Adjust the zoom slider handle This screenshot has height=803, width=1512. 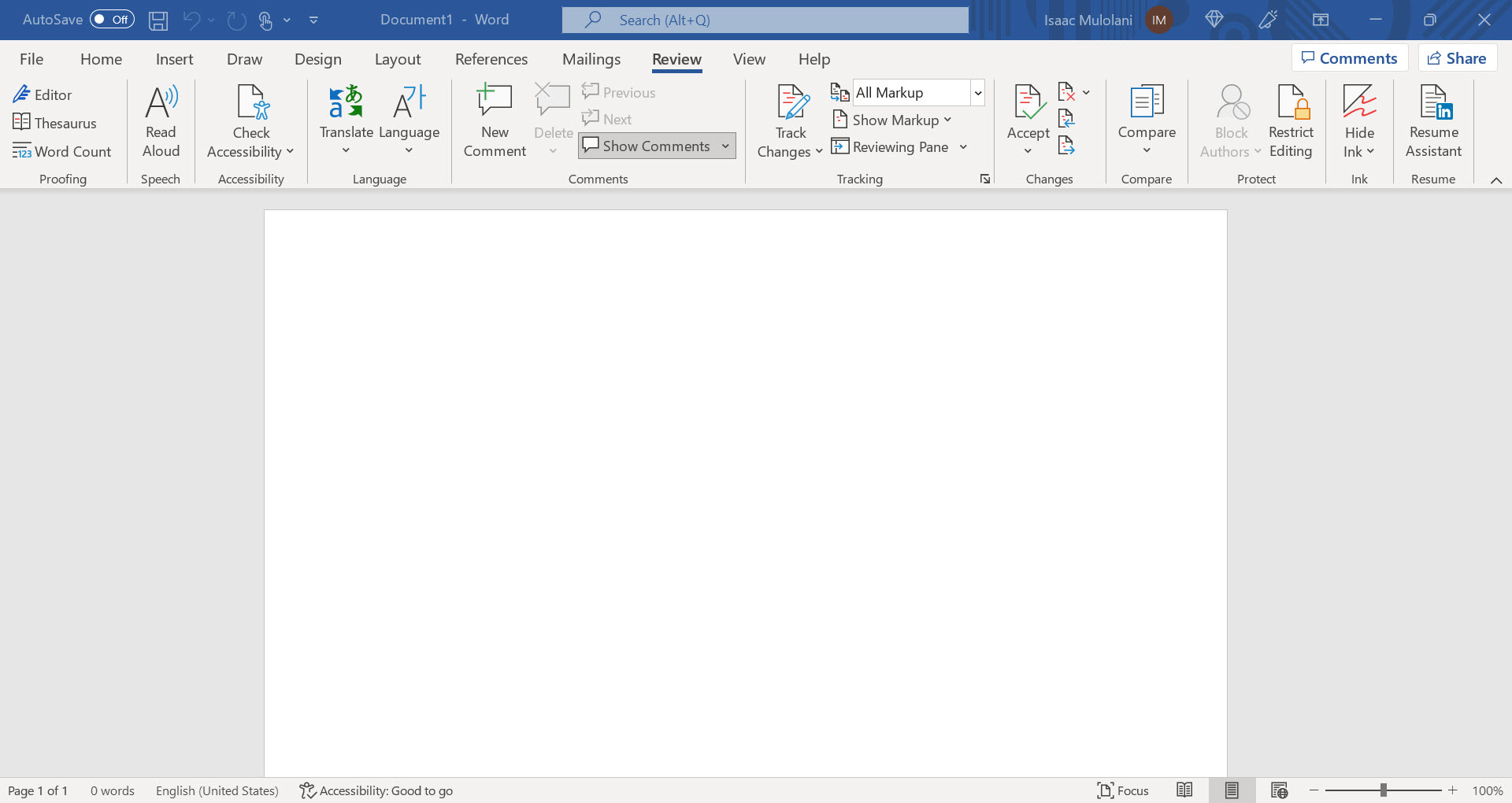click(1384, 790)
